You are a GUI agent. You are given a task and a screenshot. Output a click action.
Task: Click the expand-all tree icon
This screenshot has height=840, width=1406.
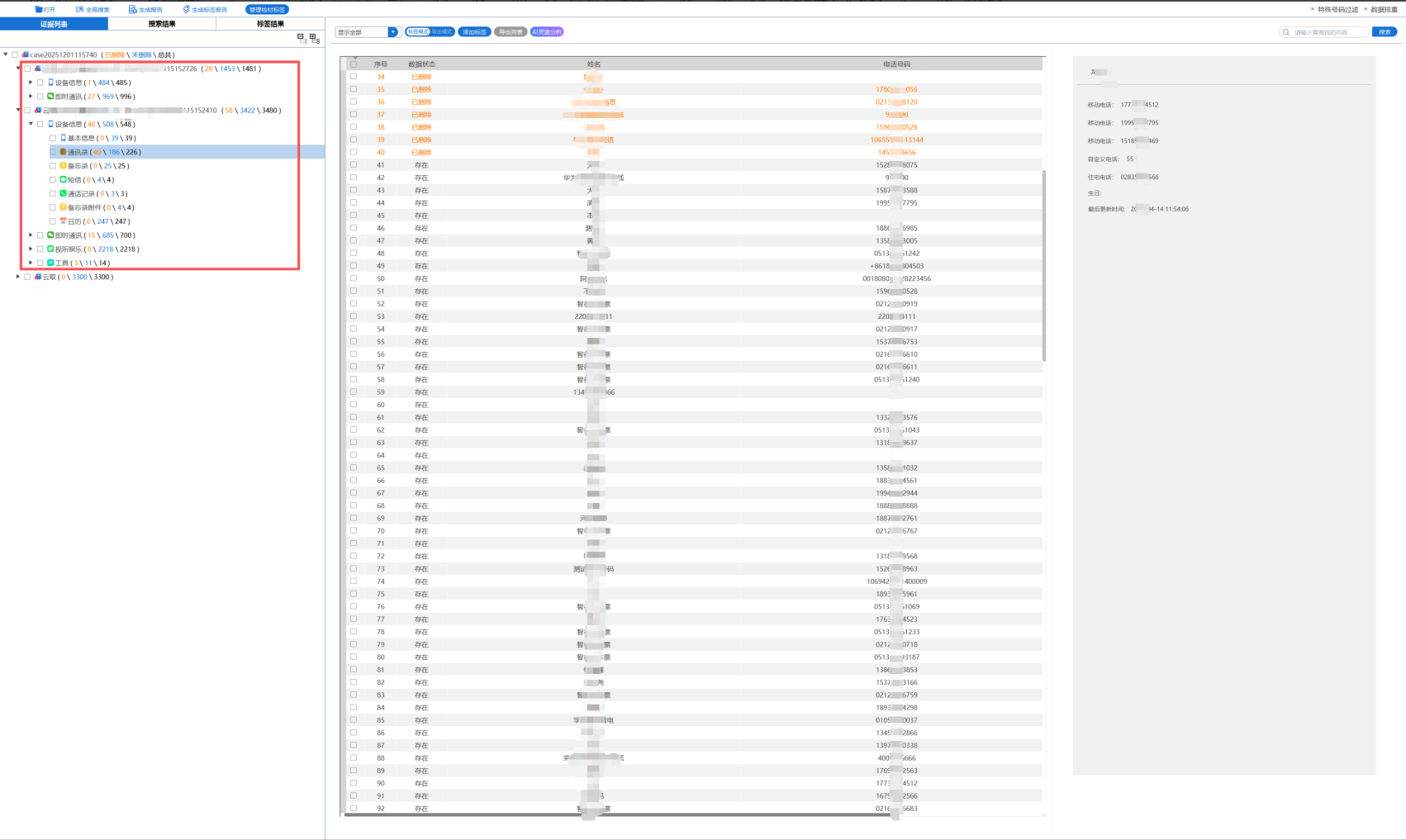pos(314,38)
